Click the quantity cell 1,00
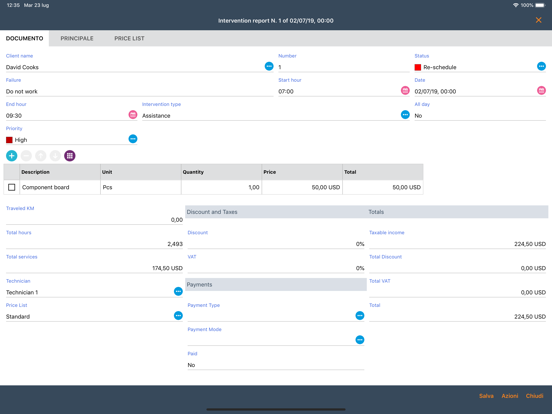Image resolution: width=552 pixels, height=414 pixels. click(221, 187)
